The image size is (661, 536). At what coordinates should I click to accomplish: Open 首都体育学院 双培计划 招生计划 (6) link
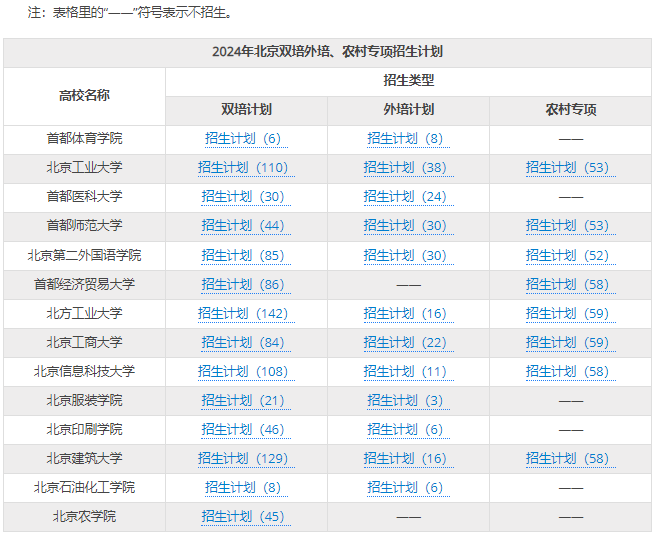pyautogui.click(x=246, y=139)
